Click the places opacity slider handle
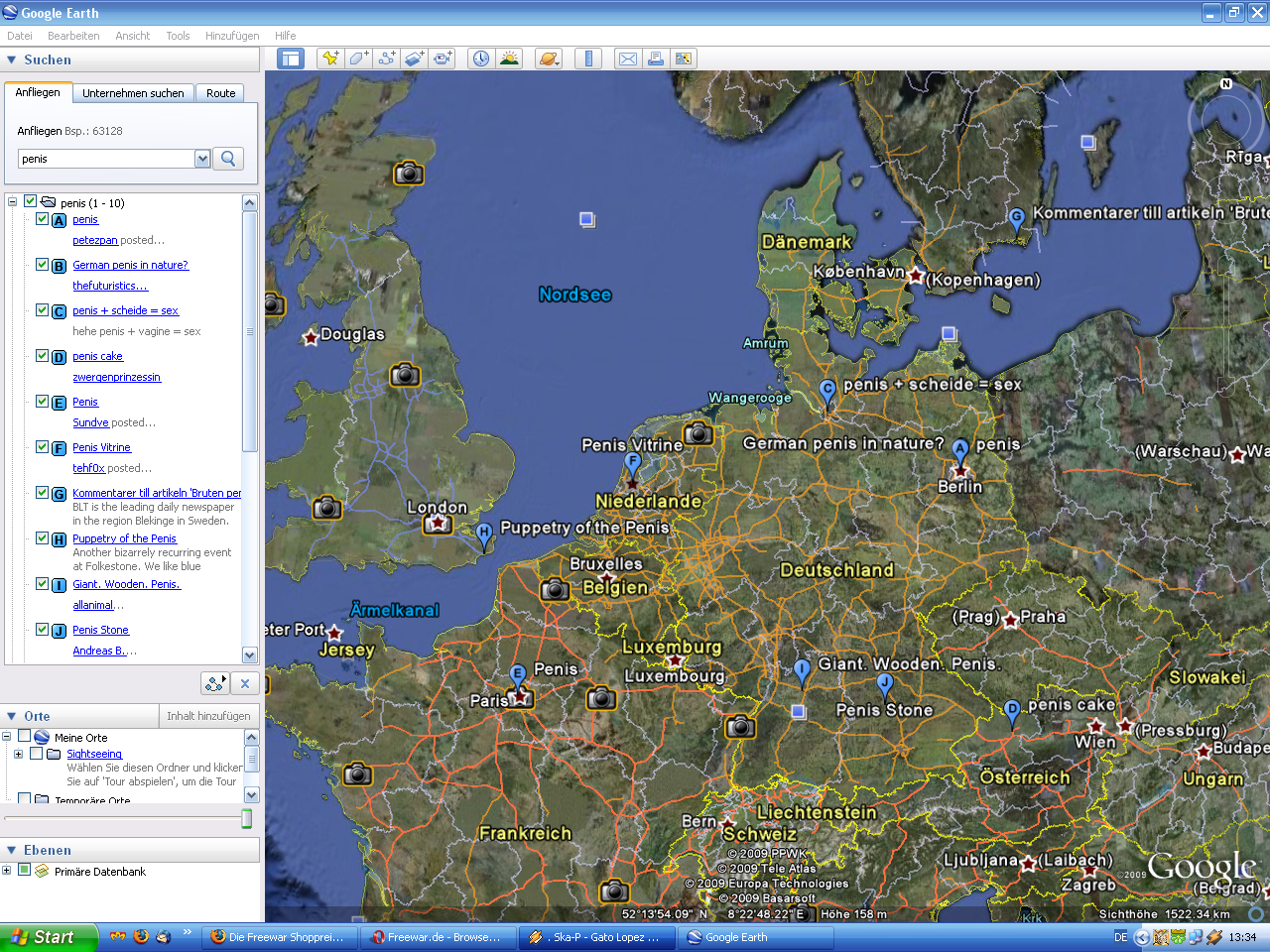Viewport: 1270px width, 952px height. [x=246, y=818]
